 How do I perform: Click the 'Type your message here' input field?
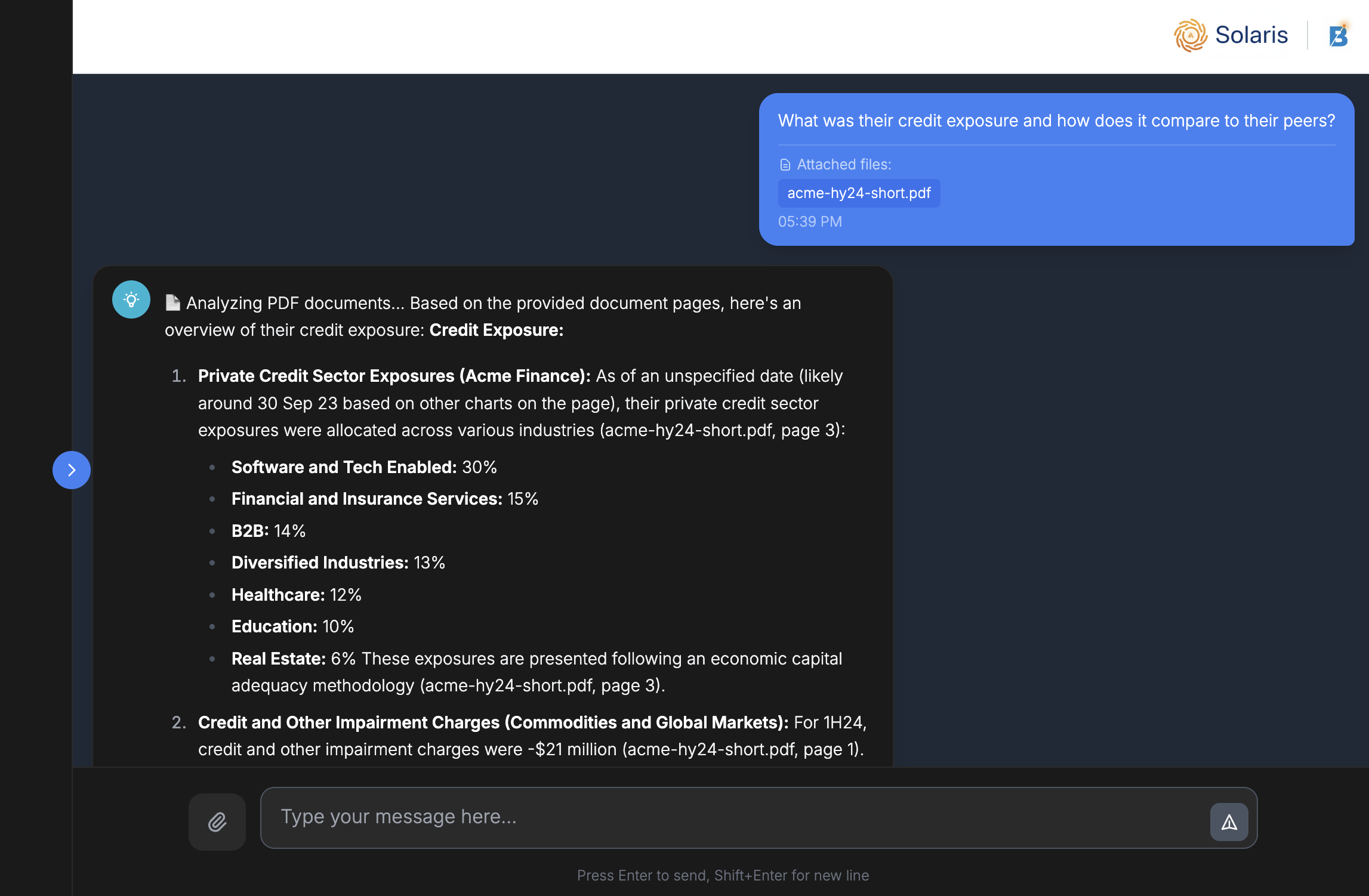(400, 817)
